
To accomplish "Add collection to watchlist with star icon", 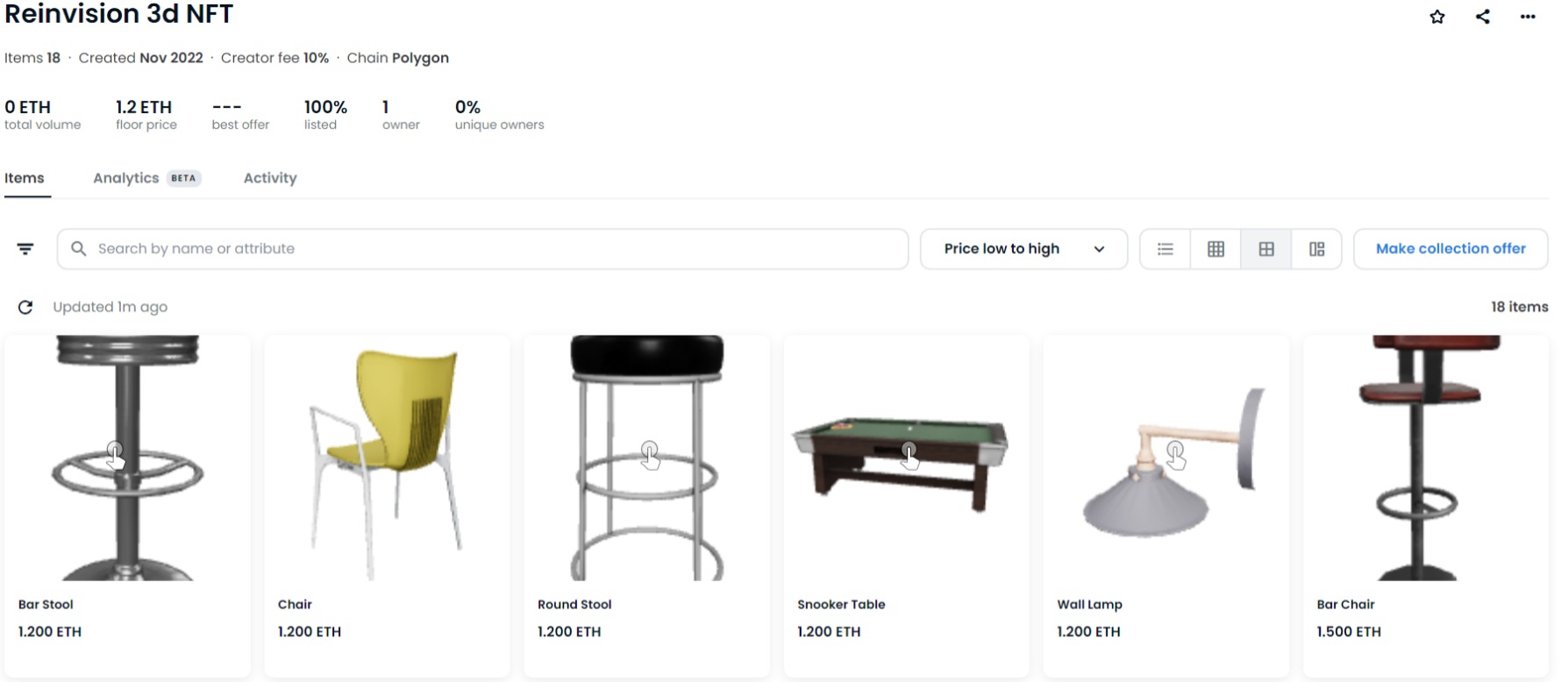I will [1436, 17].
